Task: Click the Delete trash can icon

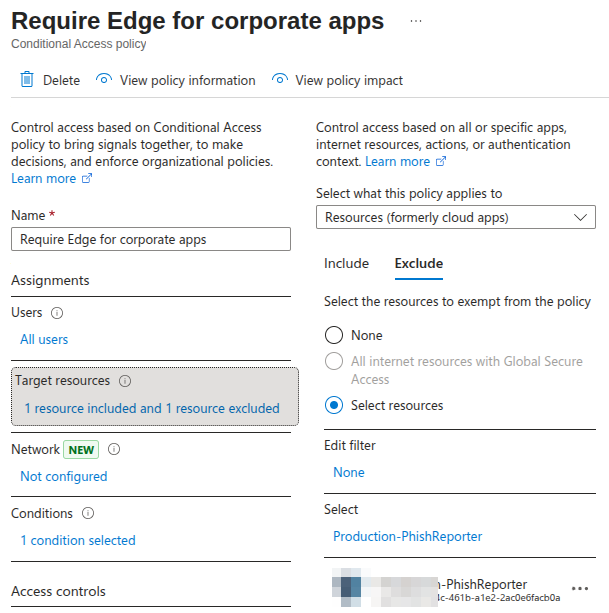Action: (x=27, y=79)
